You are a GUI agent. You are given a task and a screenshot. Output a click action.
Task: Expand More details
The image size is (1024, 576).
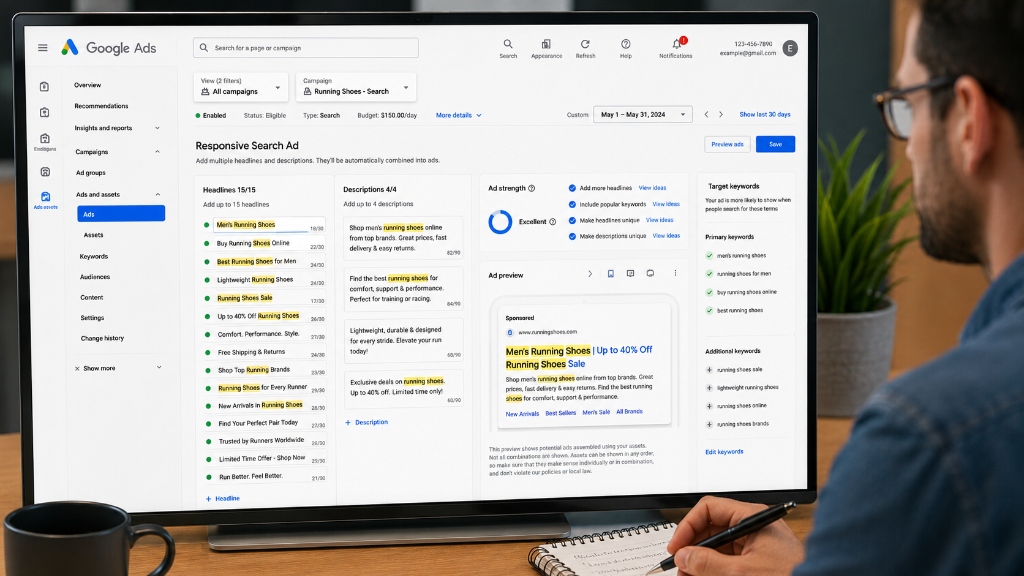click(458, 116)
